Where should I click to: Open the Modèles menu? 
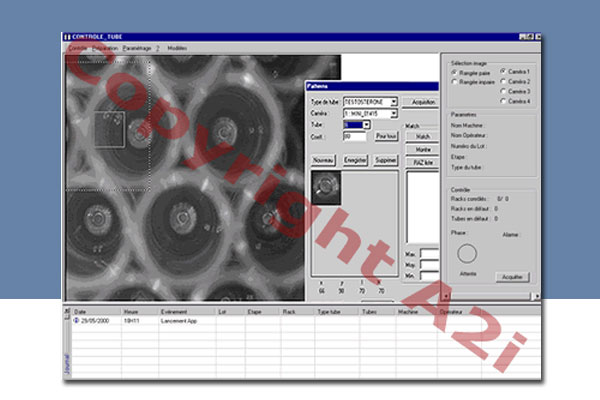177,48
